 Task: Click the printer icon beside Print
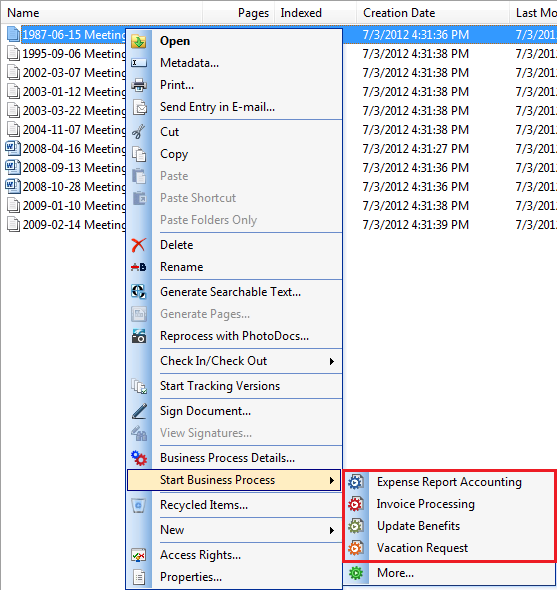pos(138,85)
